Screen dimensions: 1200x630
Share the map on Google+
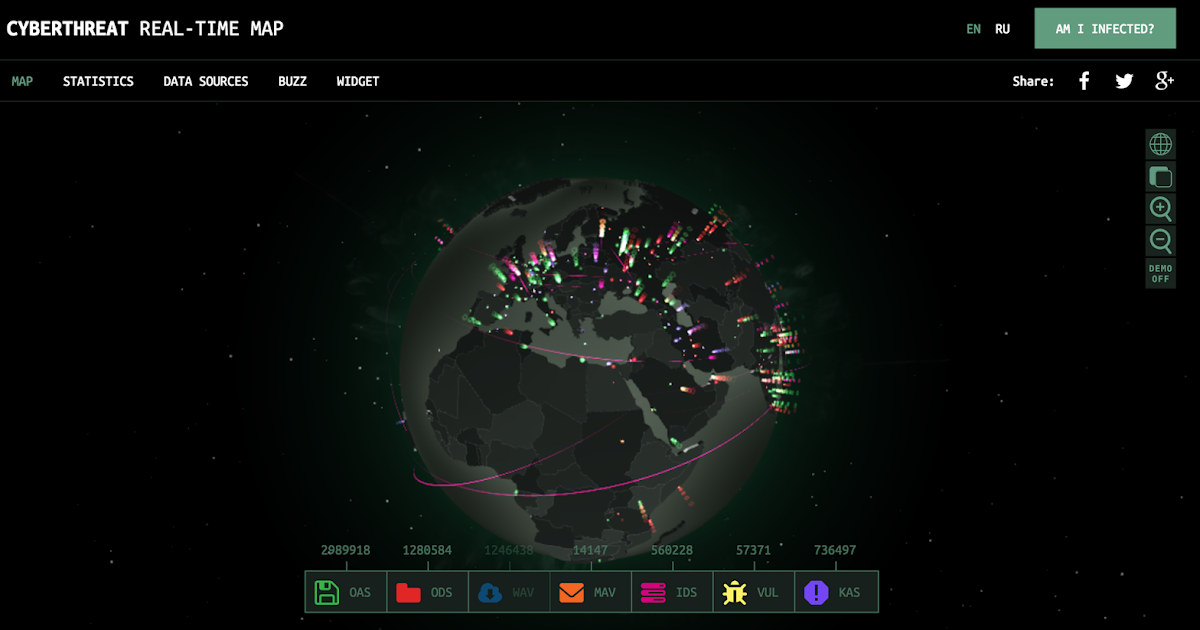(1164, 81)
